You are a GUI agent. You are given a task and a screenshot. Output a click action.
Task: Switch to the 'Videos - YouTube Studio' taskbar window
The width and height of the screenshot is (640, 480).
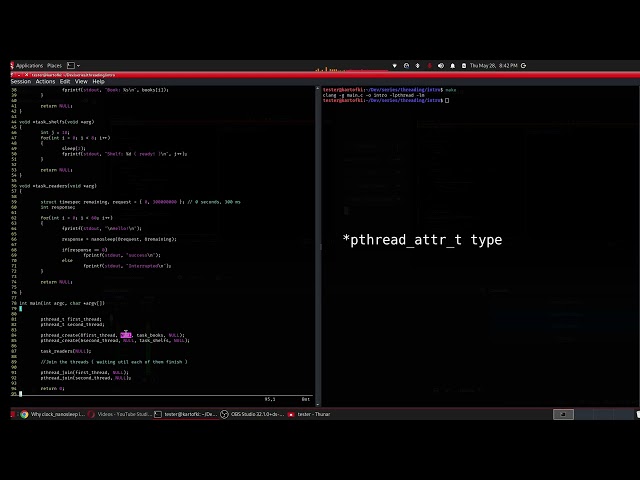coord(120,414)
